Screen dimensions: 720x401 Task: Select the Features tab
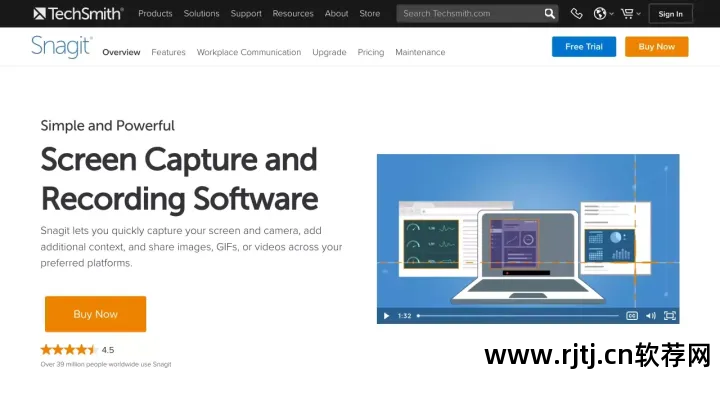(169, 52)
